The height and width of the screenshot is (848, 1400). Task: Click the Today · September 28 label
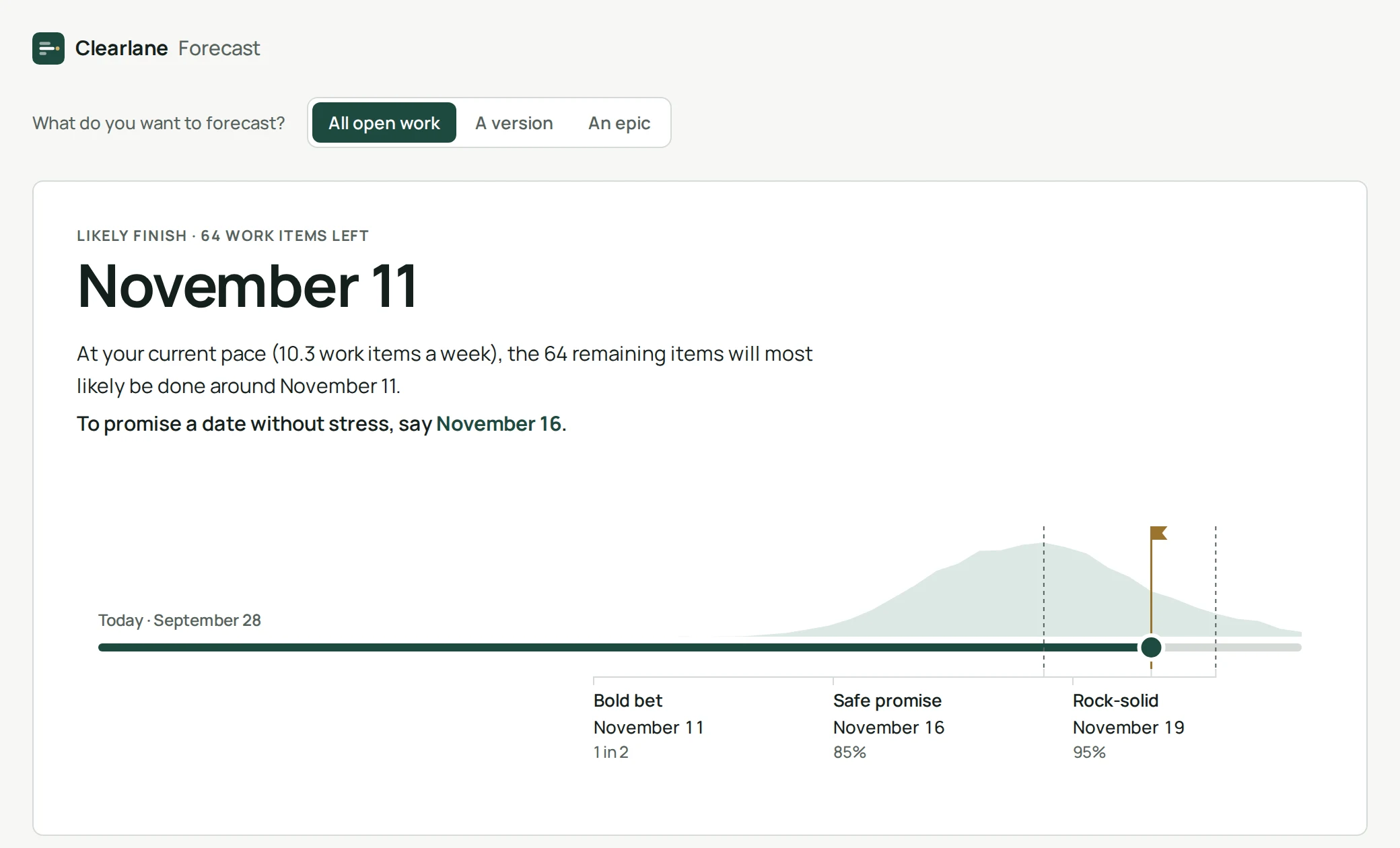click(x=180, y=620)
